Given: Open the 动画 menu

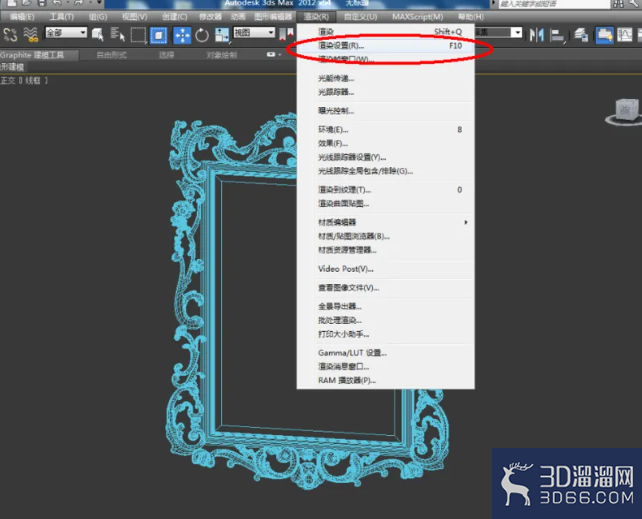Looking at the screenshot, I should pos(238,17).
